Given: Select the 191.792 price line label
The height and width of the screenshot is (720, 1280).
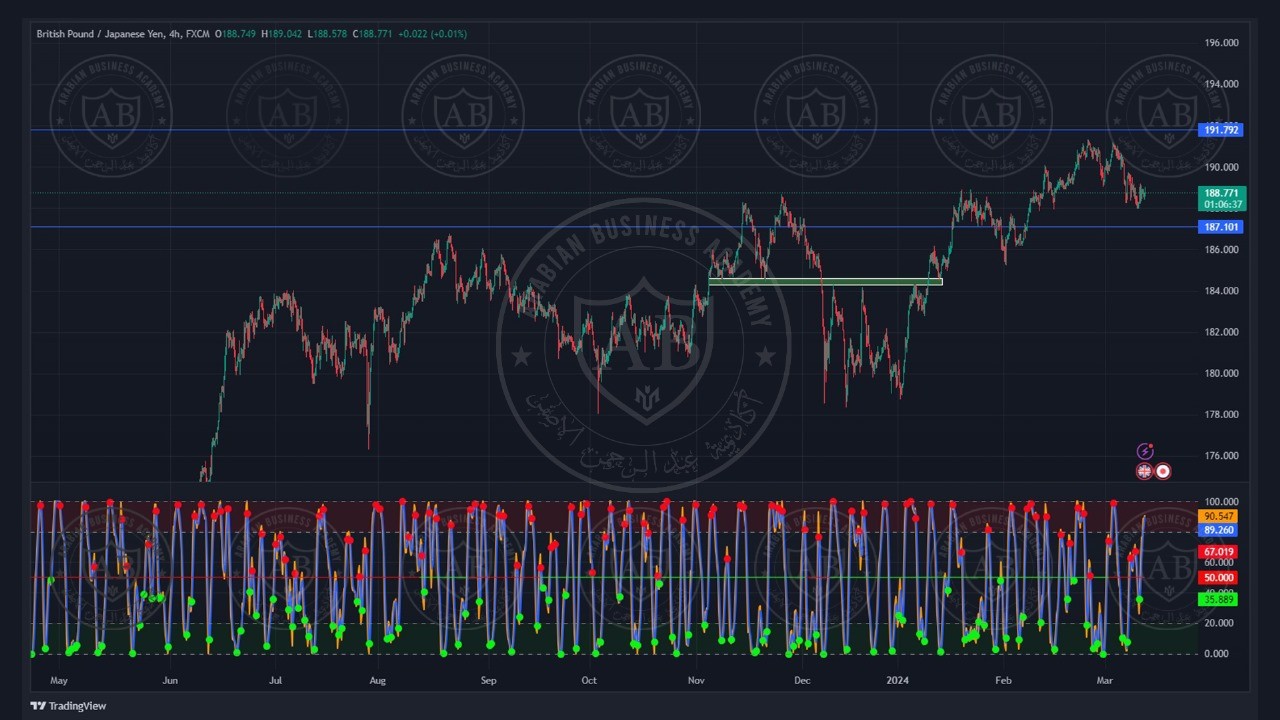Looking at the screenshot, I should pos(1221,130).
